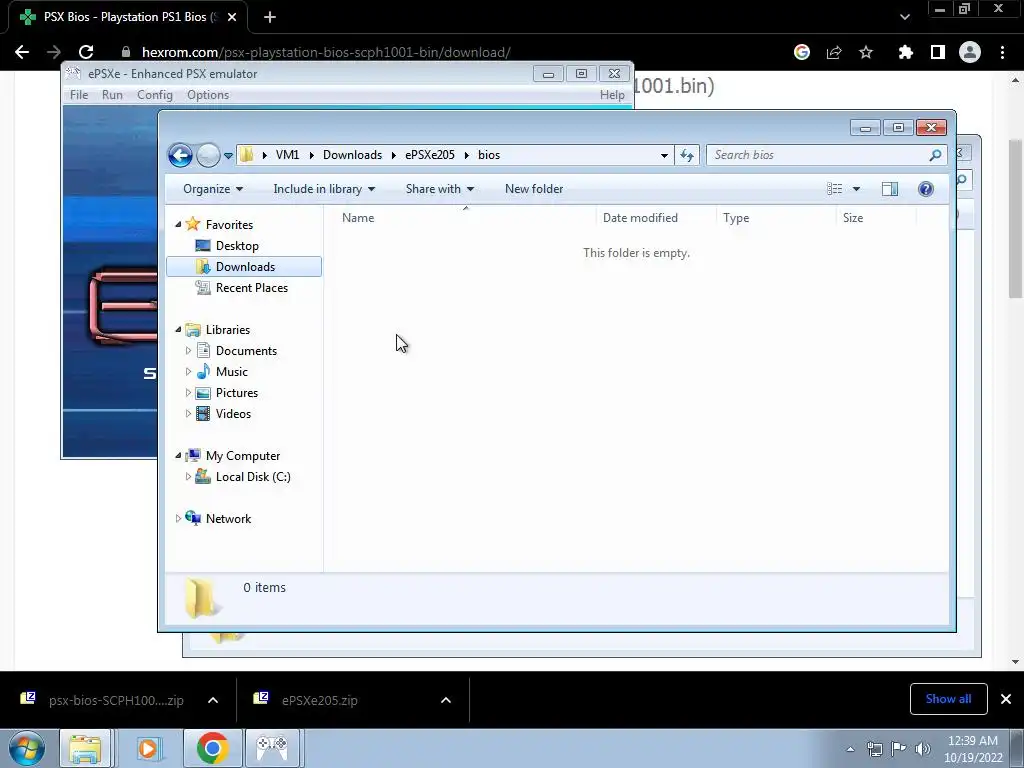
Task: Toggle Chrome side panel icon
Action: [938, 52]
